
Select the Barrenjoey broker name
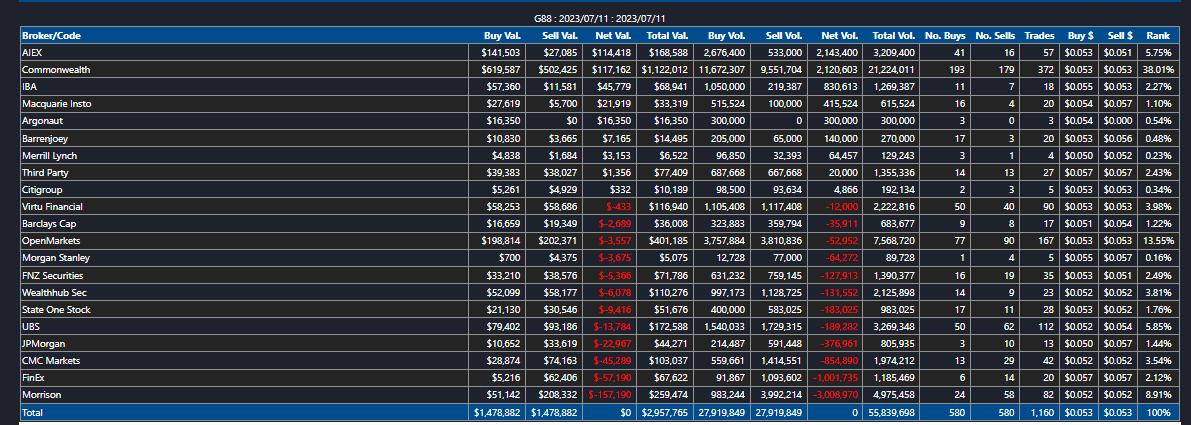pos(45,138)
